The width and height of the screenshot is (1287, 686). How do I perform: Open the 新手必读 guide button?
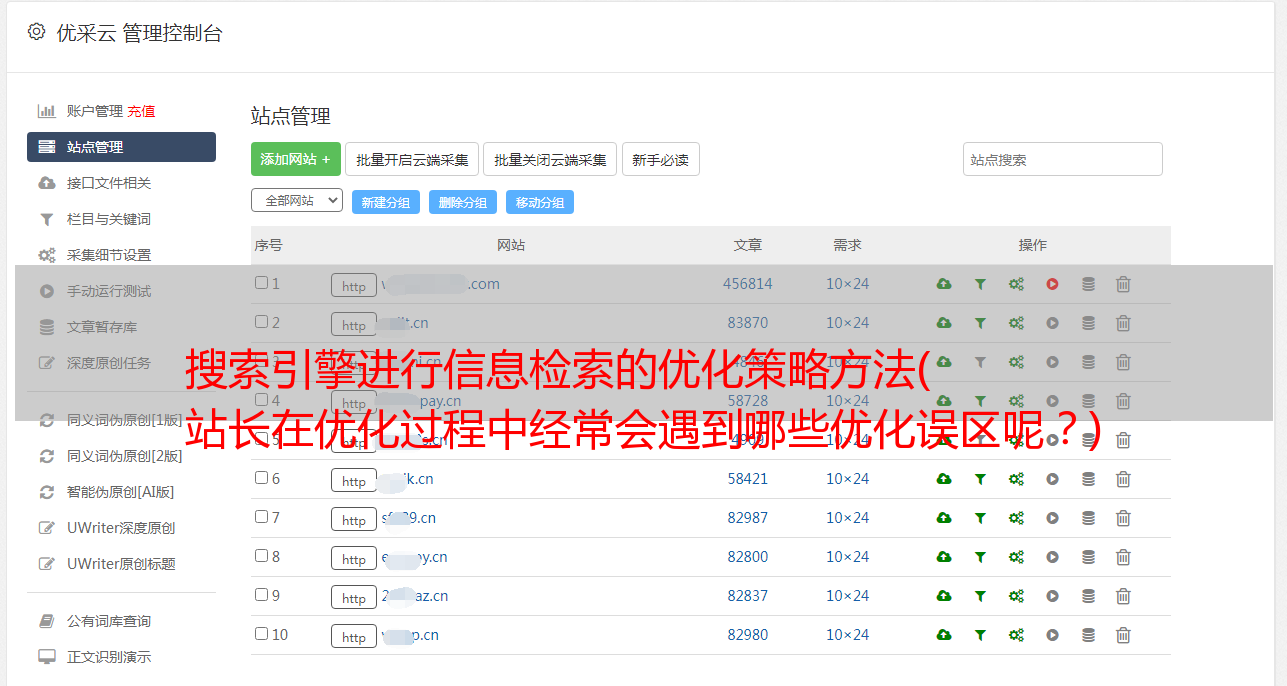point(660,159)
